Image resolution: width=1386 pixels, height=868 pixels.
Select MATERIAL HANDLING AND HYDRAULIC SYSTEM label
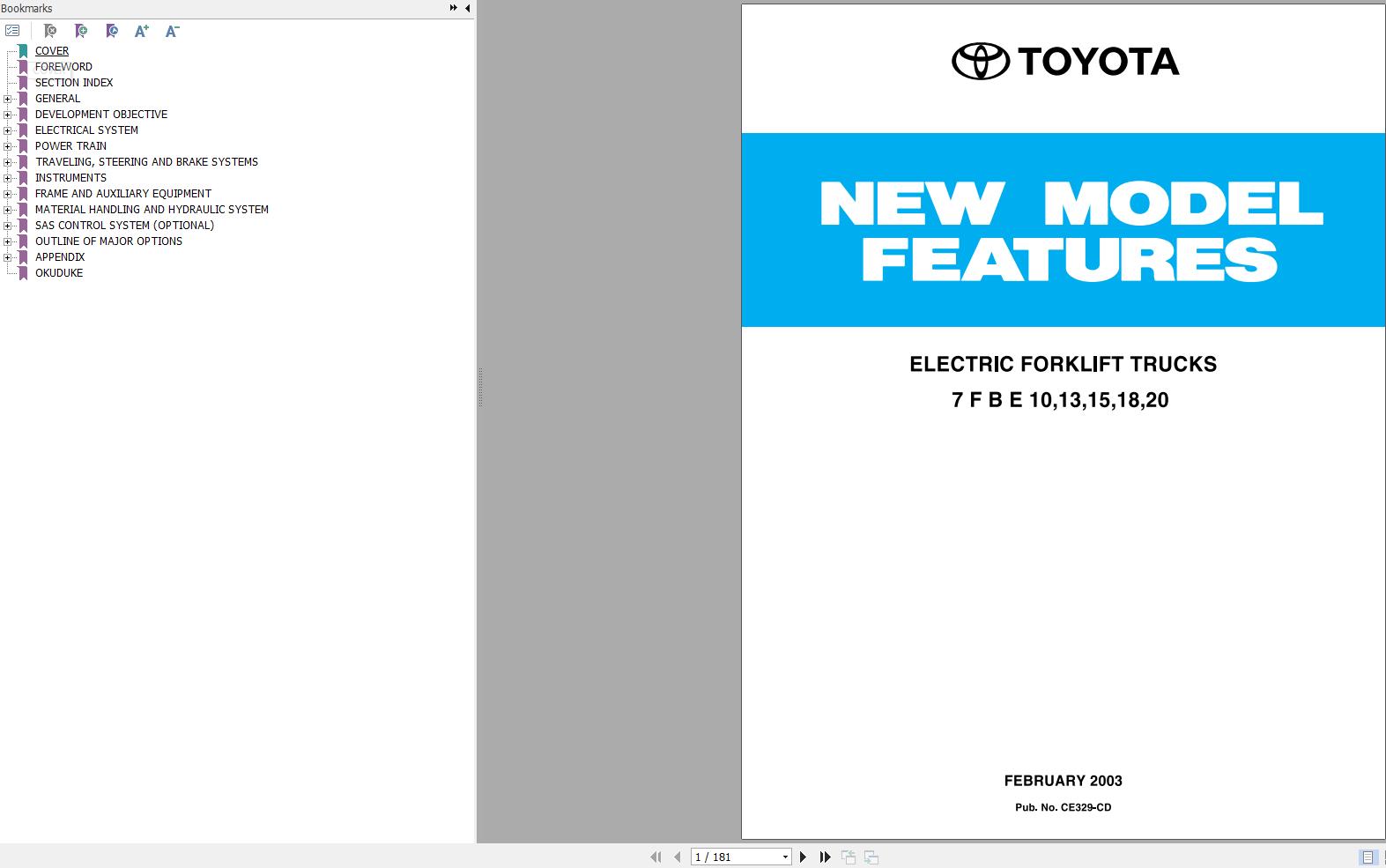coord(152,210)
